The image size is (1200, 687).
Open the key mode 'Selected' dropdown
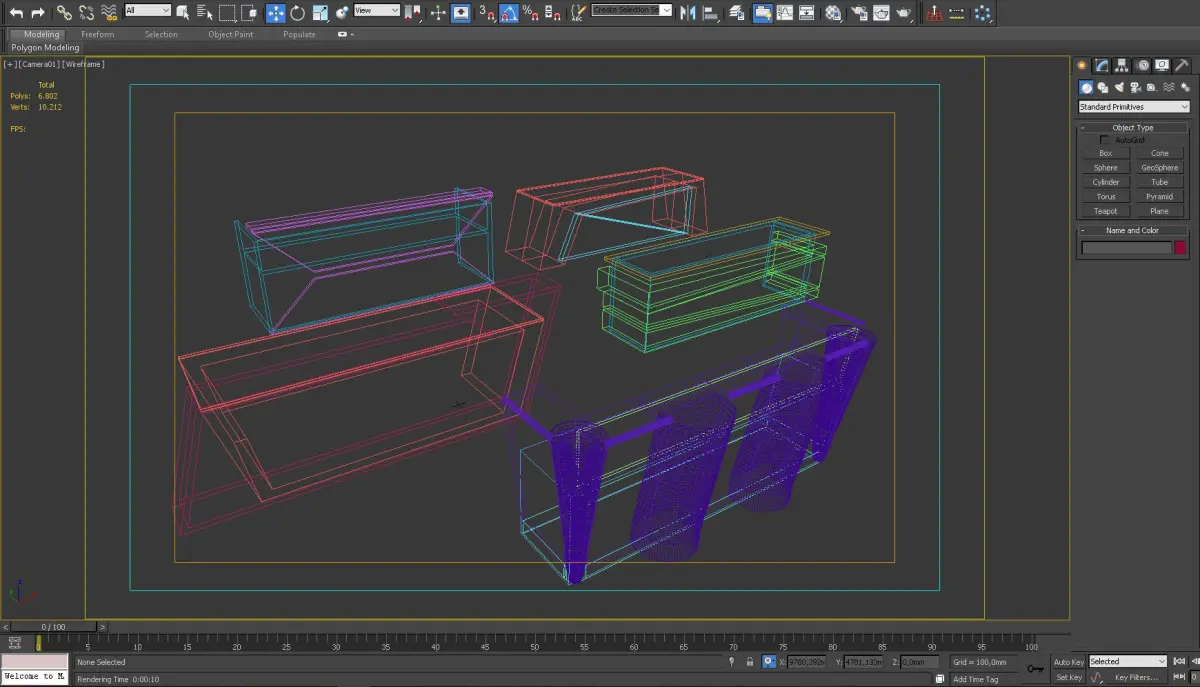coord(1127,661)
